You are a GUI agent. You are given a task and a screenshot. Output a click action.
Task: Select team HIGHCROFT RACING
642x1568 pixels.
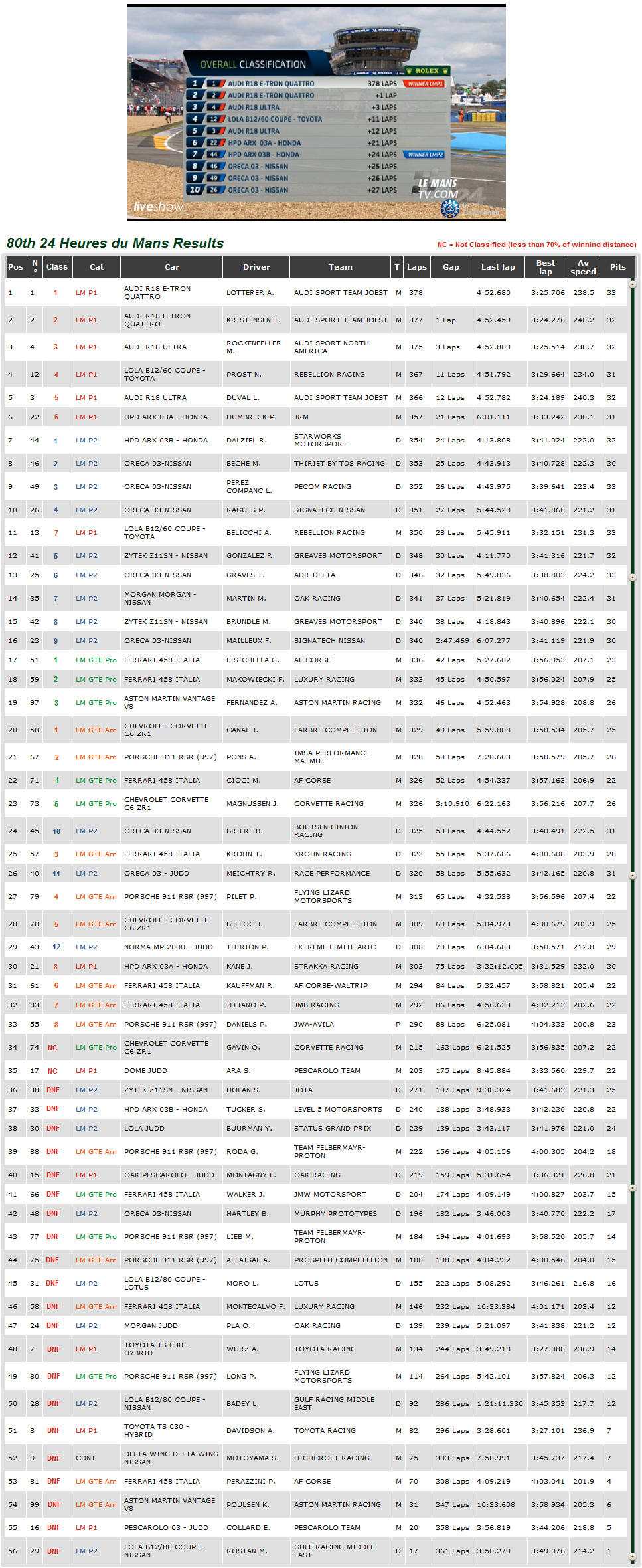pos(332,1458)
